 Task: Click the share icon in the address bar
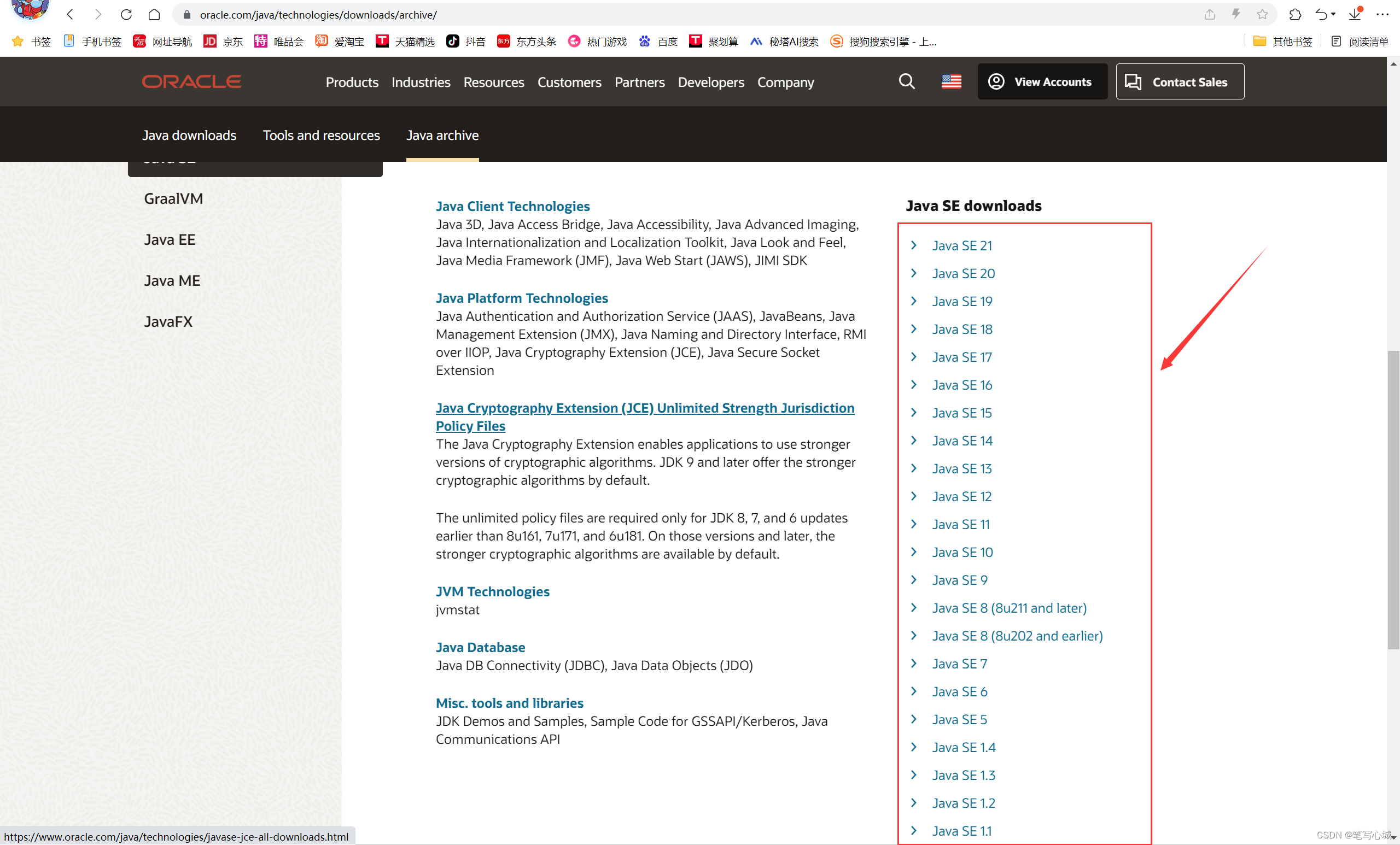click(1209, 14)
